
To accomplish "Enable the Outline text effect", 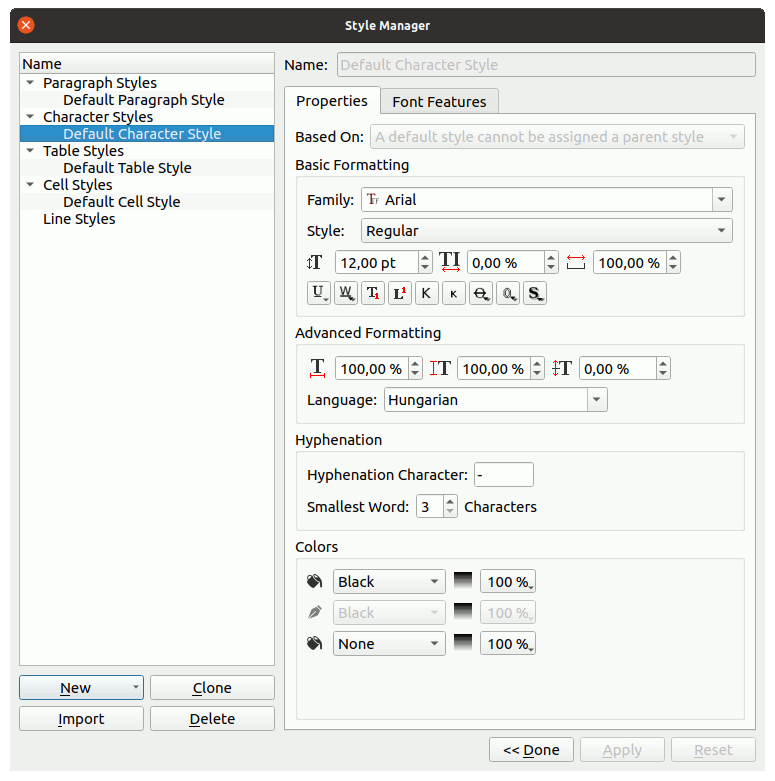I will pos(507,293).
